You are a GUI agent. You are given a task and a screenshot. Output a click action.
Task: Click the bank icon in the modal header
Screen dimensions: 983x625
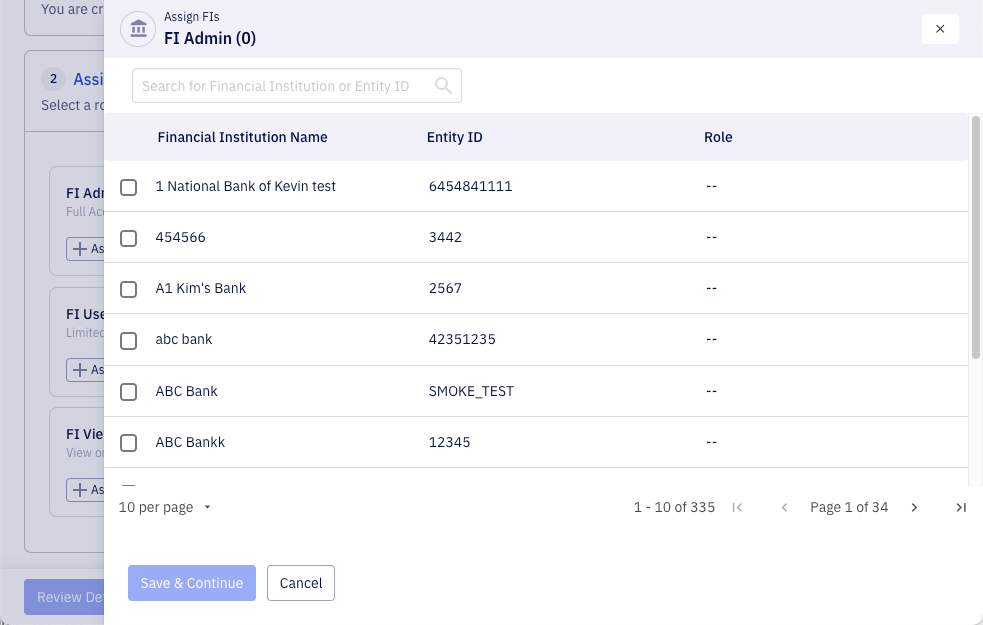(x=137, y=29)
